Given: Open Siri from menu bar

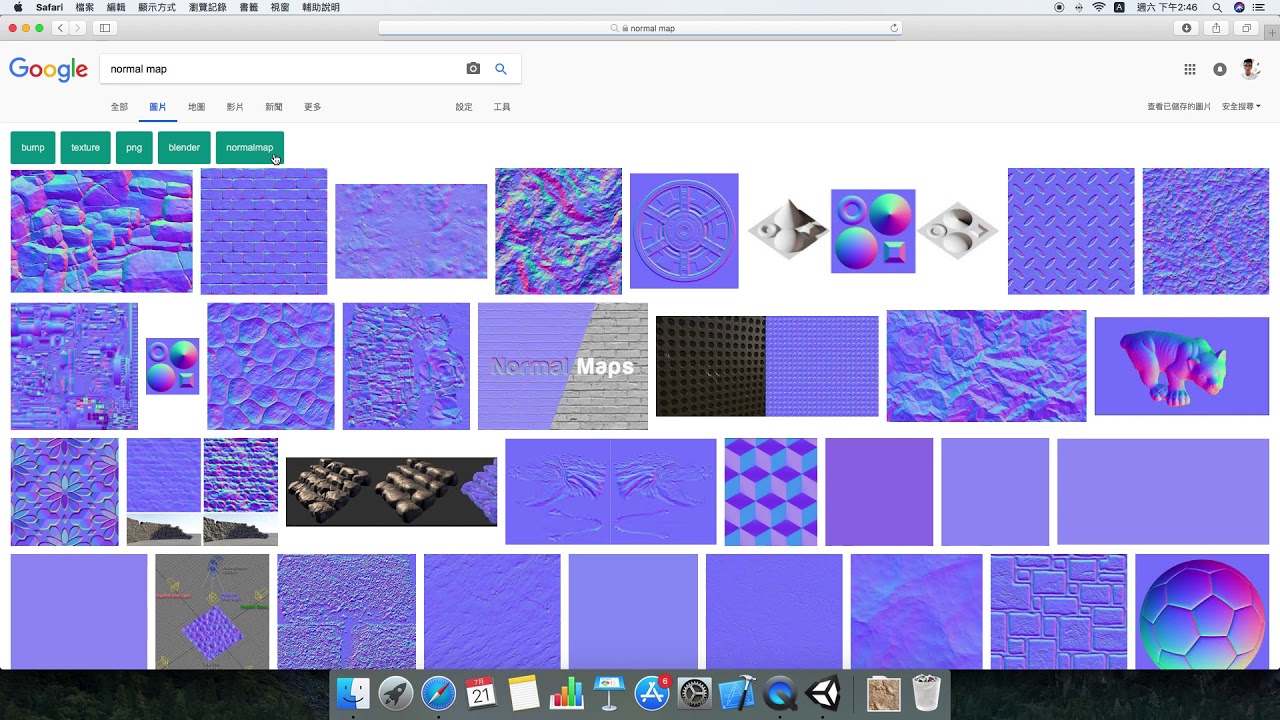Looking at the screenshot, I should [1240, 7].
